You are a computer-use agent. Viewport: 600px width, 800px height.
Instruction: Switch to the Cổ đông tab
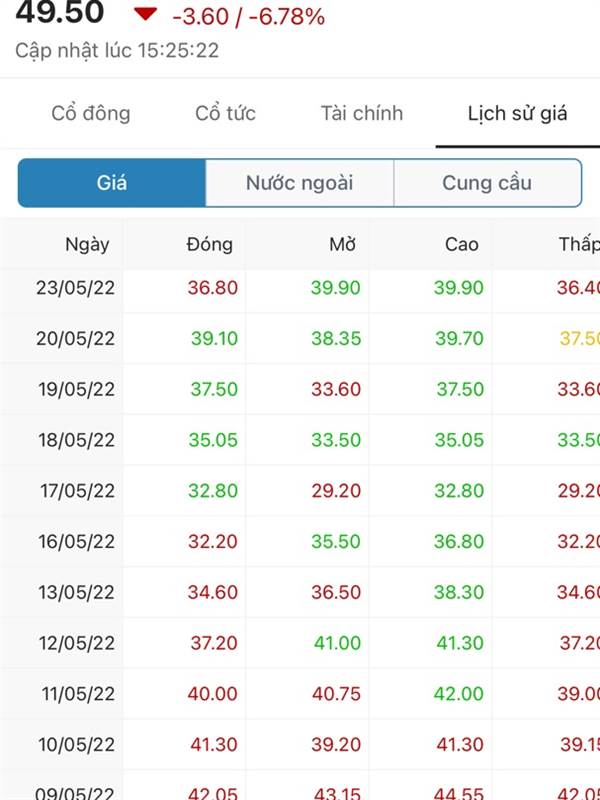click(x=91, y=113)
